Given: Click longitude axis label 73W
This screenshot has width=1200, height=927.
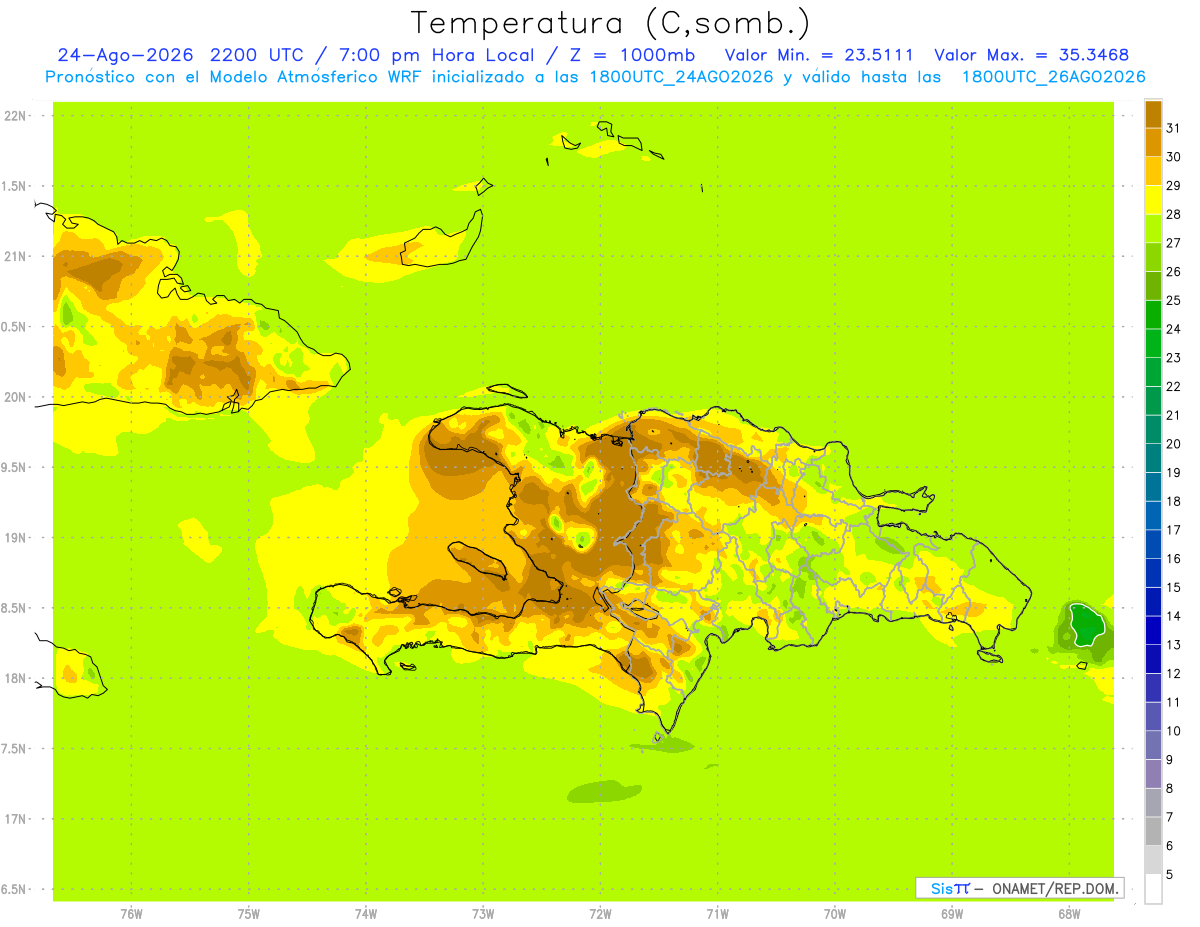Looking at the screenshot, I should click(483, 914).
